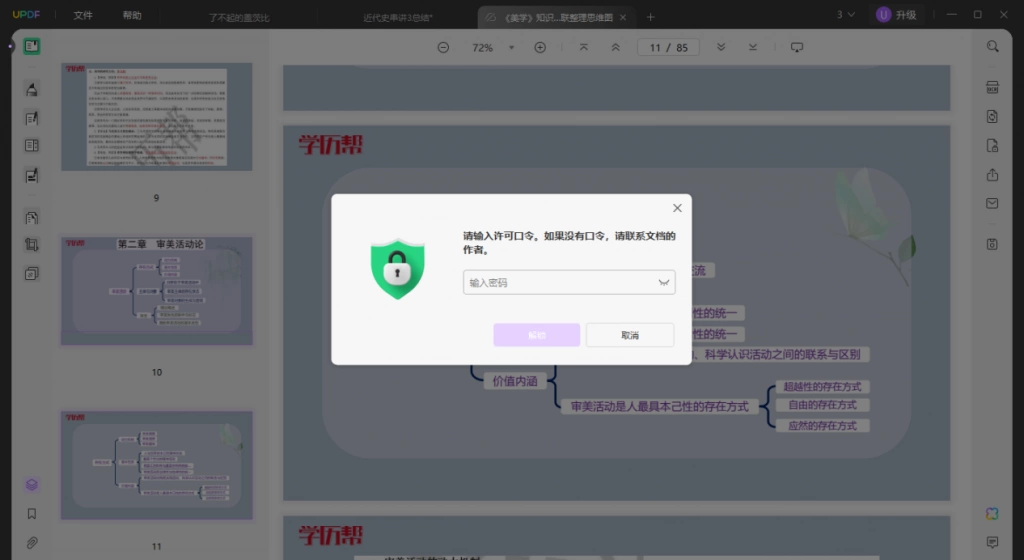Jump to the first page
This screenshot has height=560, width=1024.
(584, 48)
